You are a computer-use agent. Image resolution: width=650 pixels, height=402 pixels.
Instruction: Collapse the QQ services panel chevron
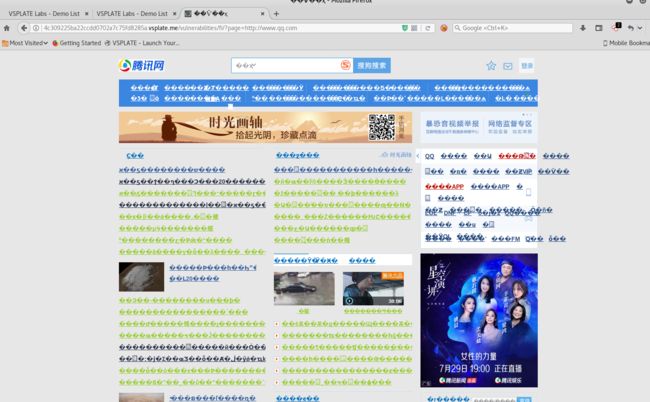[x=417, y=156]
